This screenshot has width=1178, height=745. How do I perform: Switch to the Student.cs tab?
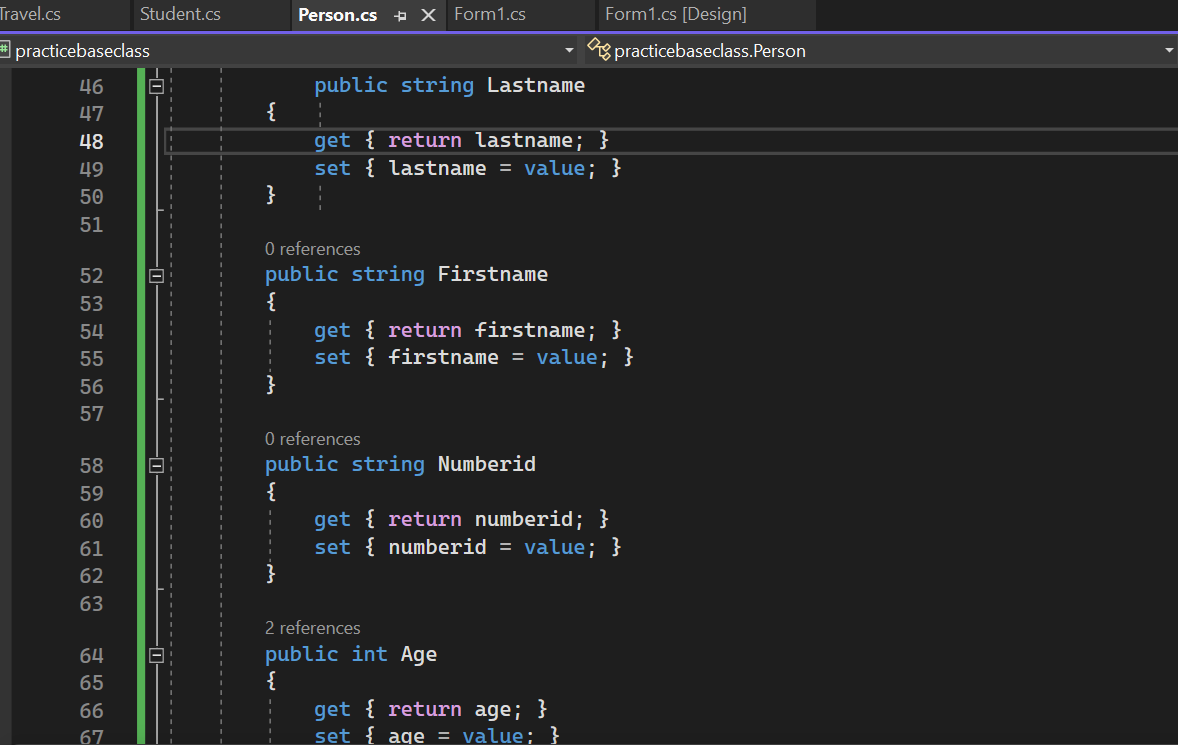click(x=180, y=15)
